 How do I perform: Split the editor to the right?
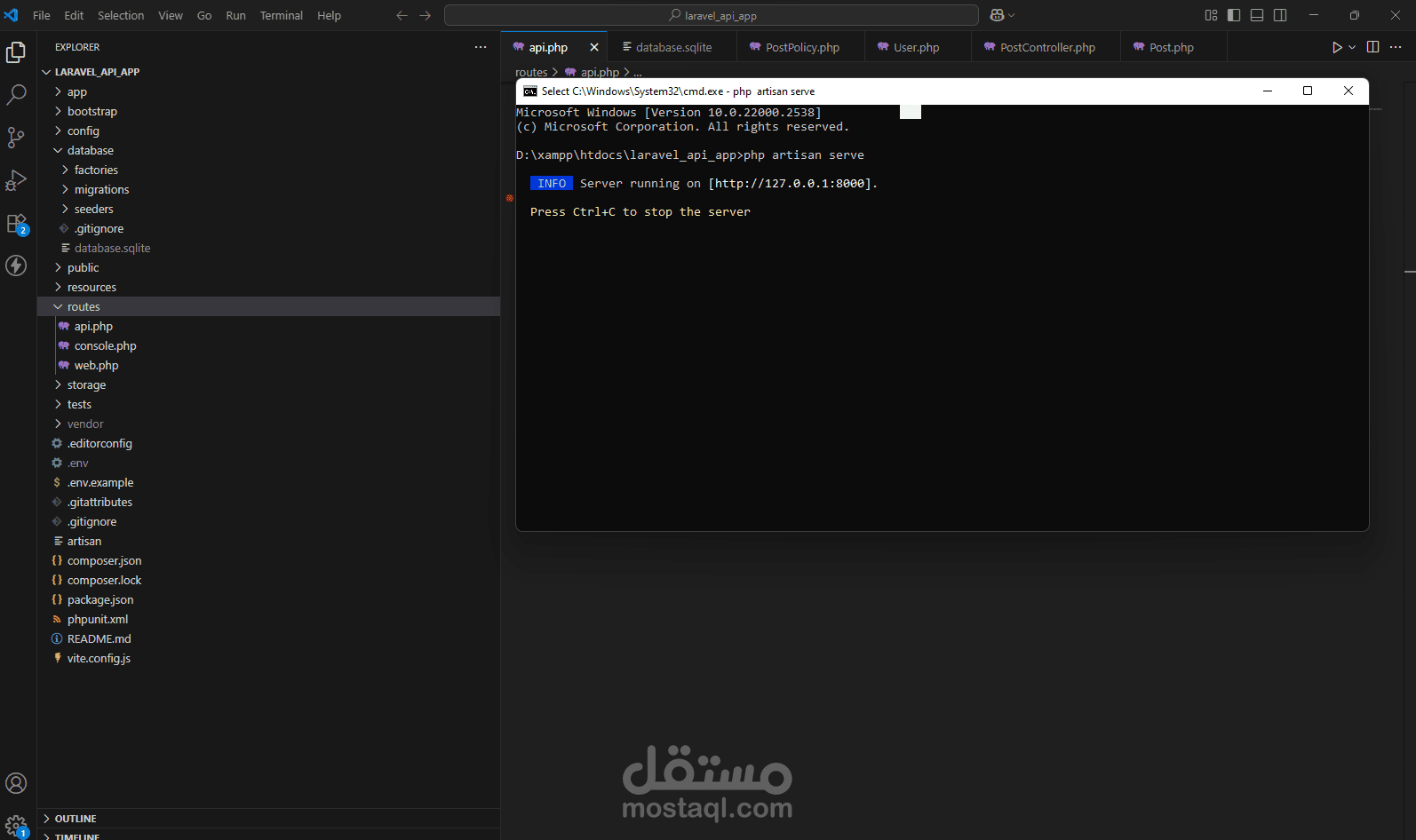(x=1372, y=47)
